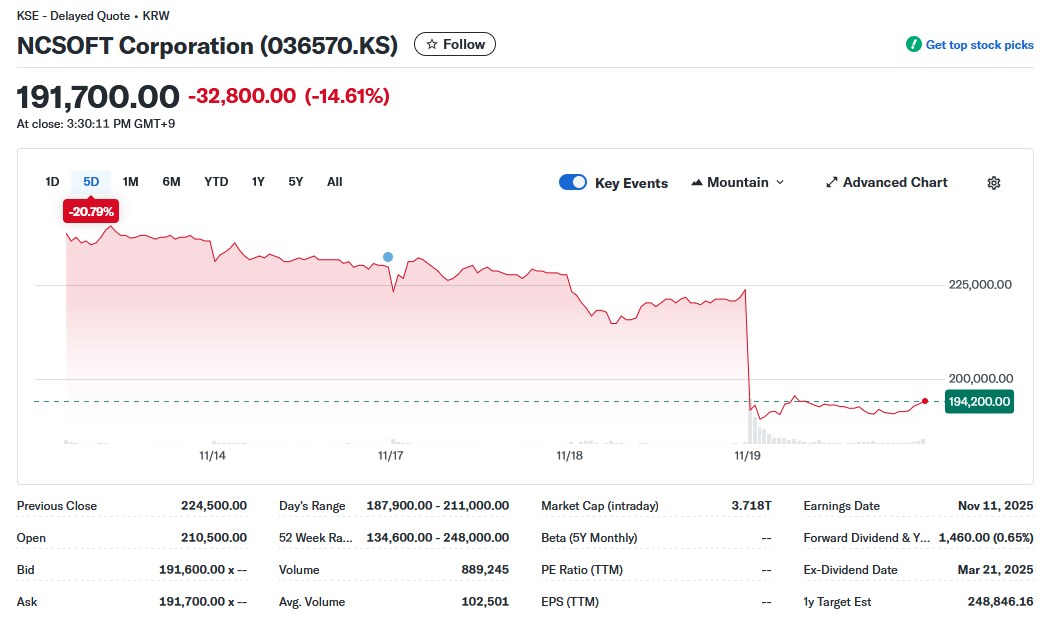The image size is (1046, 629).
Task: Click the Volume value 889,245
Action: click(485, 570)
